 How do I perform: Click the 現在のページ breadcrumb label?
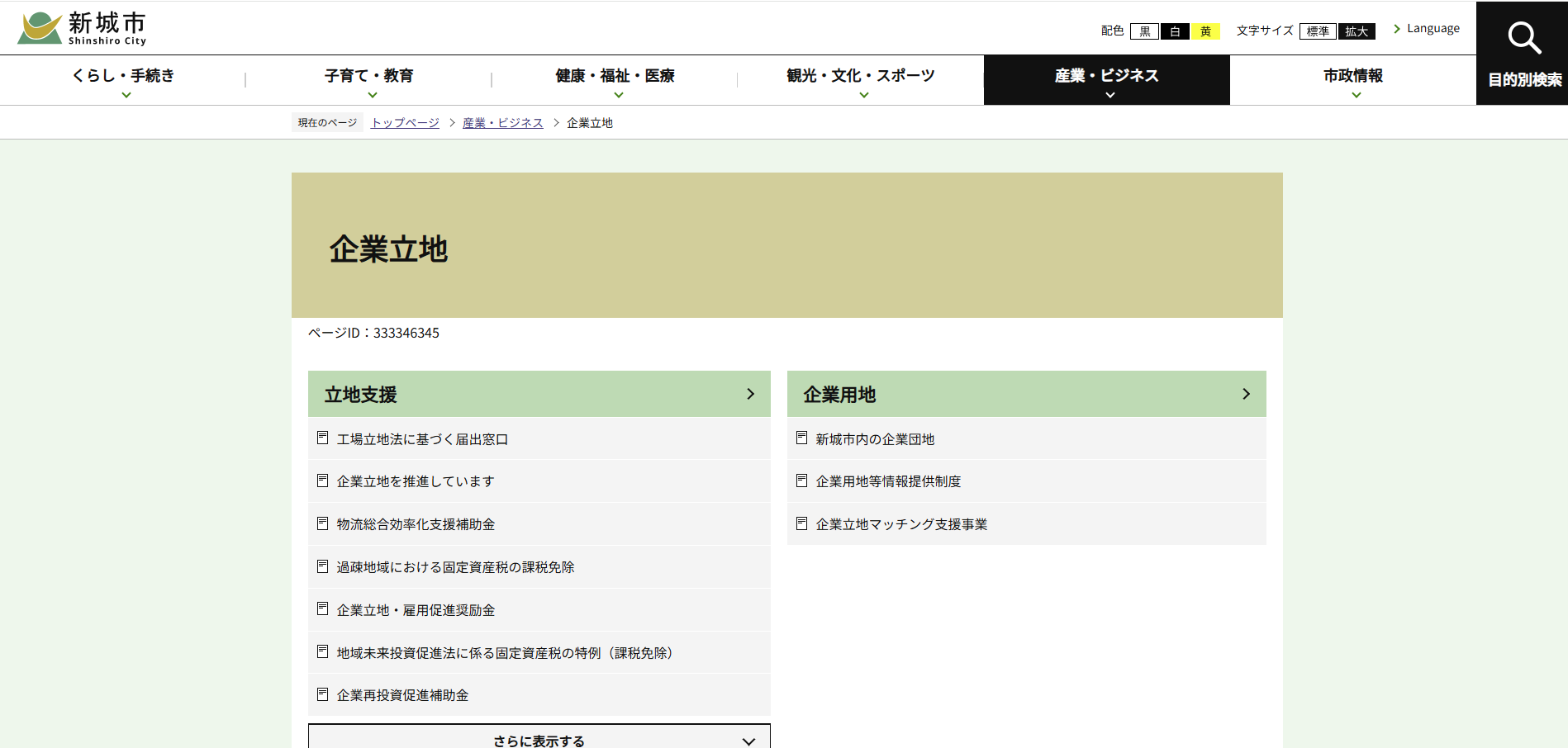point(327,123)
